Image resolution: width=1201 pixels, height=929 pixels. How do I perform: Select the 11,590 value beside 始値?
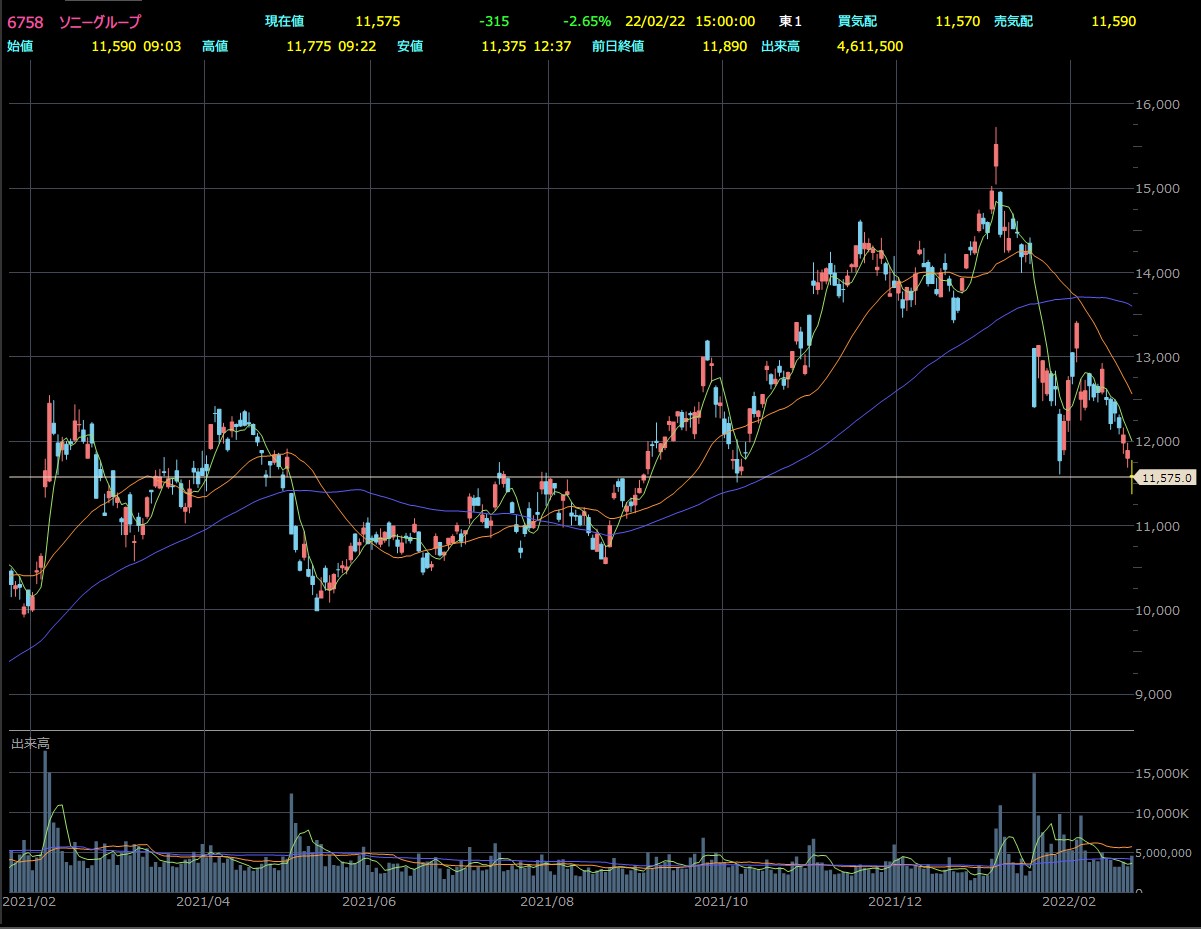tap(112, 46)
